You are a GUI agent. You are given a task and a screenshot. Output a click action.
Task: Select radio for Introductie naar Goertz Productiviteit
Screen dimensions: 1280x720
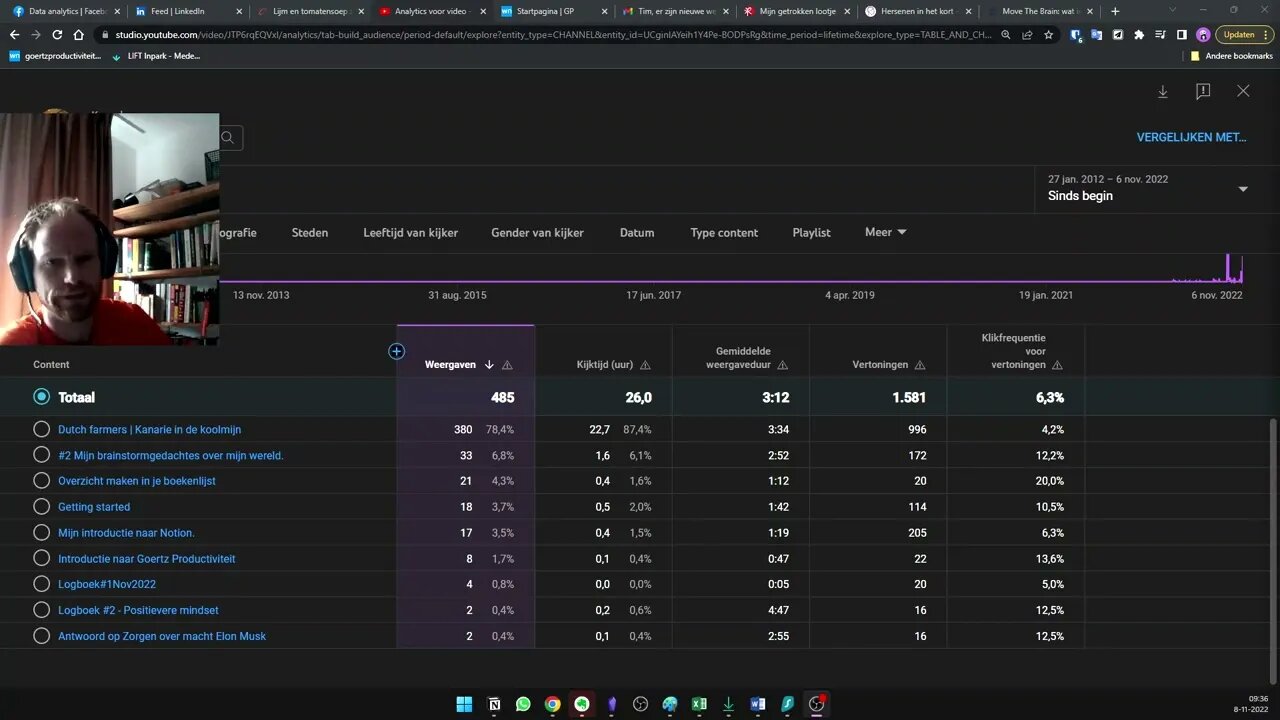click(41, 558)
